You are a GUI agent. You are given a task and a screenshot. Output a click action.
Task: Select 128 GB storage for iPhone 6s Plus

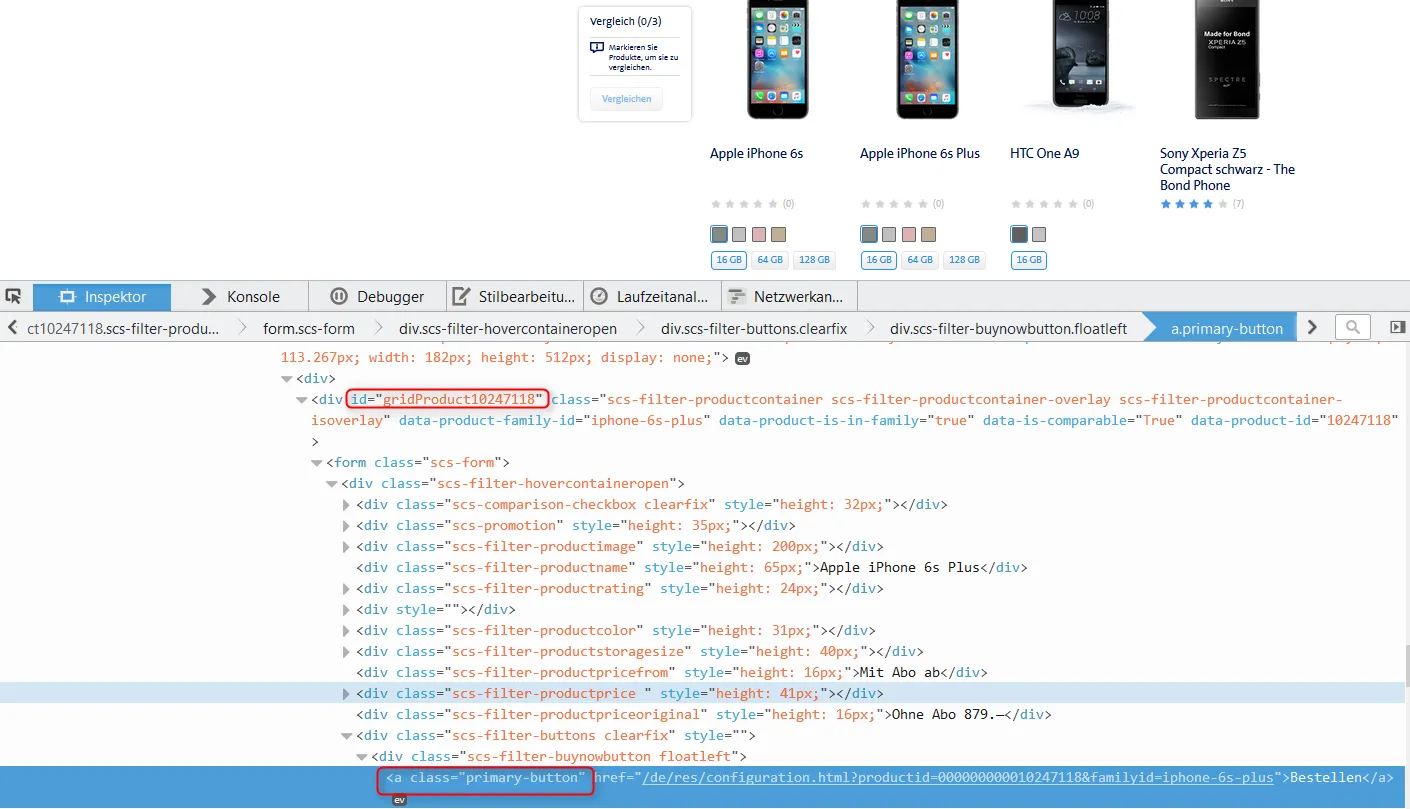pos(964,260)
